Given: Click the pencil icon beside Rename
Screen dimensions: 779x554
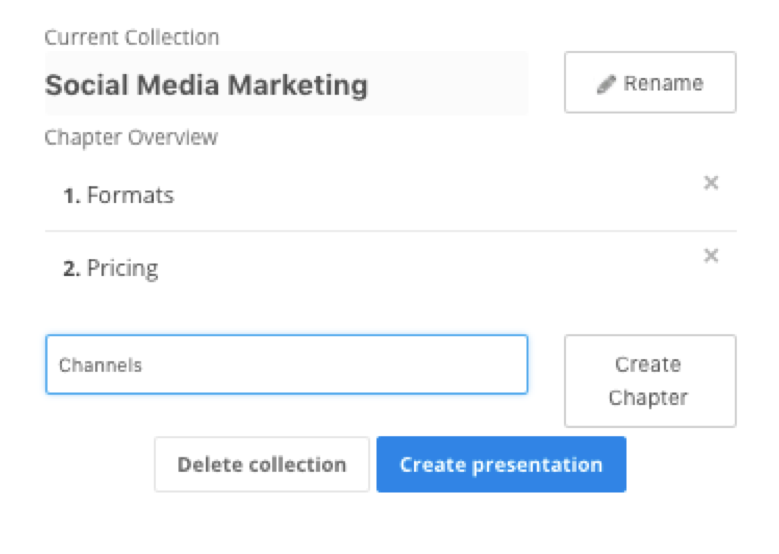Looking at the screenshot, I should (x=606, y=84).
